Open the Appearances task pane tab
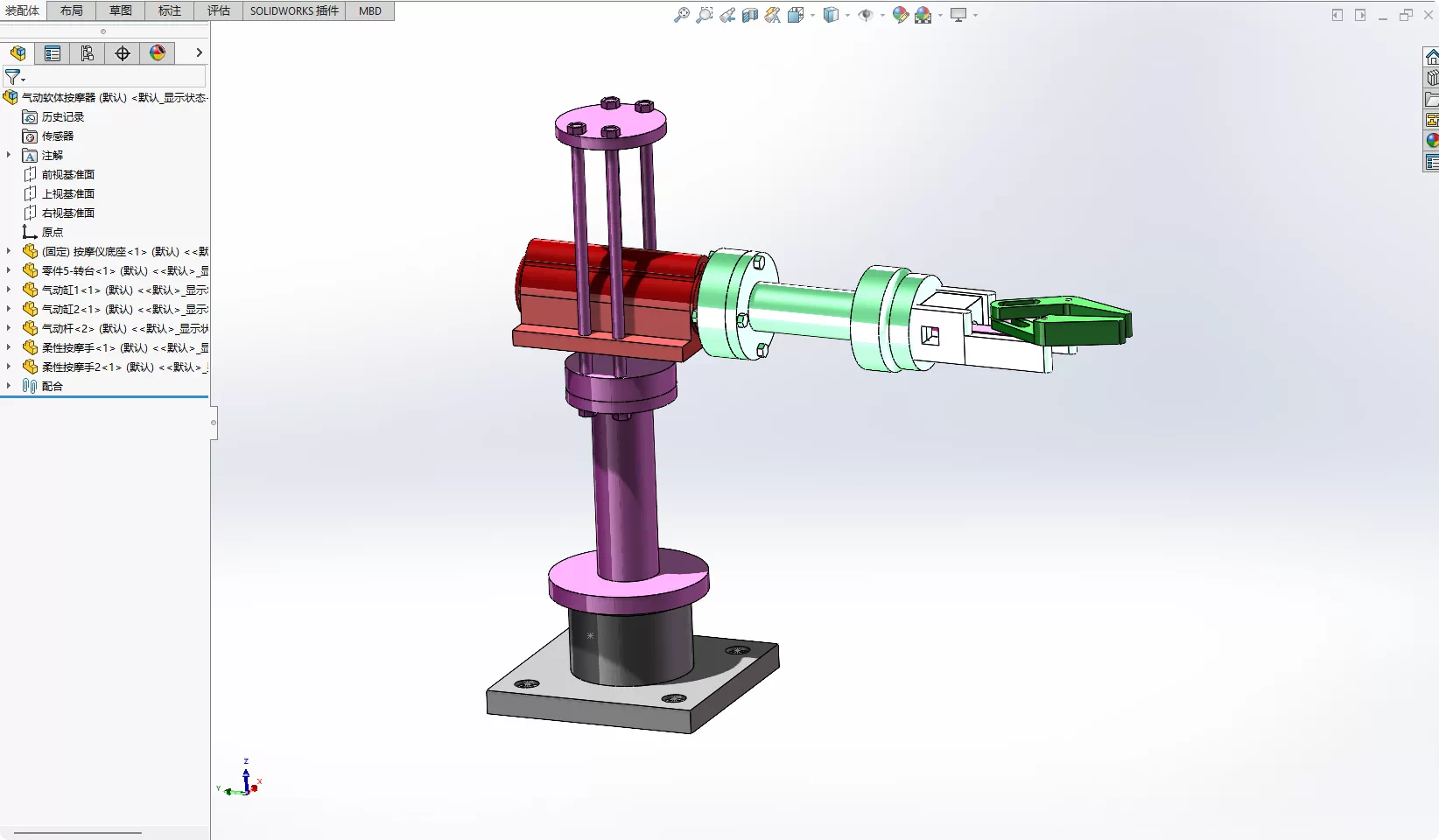 (1432, 141)
